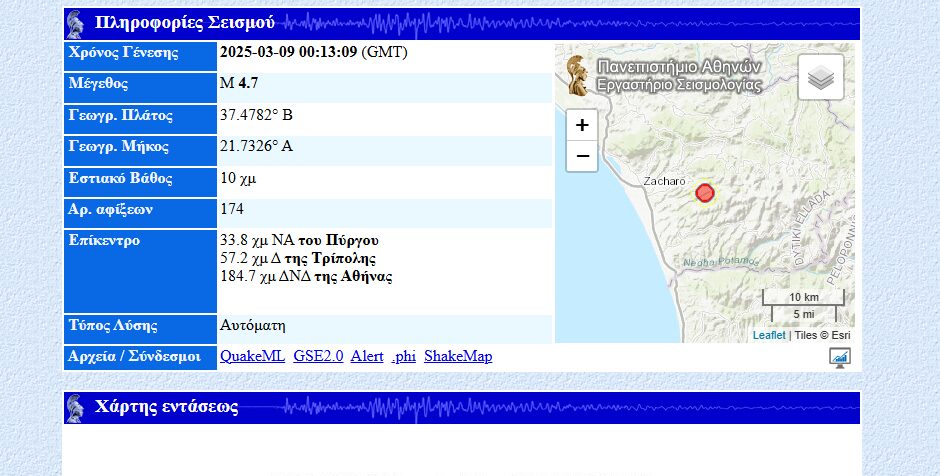Select the focal depth value 10 χμ
The image size is (940, 476).
pyautogui.click(x=237, y=178)
